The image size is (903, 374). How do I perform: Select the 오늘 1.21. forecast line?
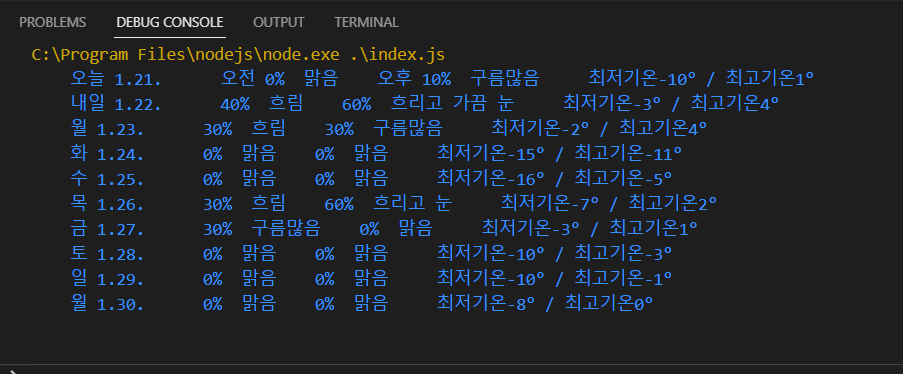tap(442, 78)
